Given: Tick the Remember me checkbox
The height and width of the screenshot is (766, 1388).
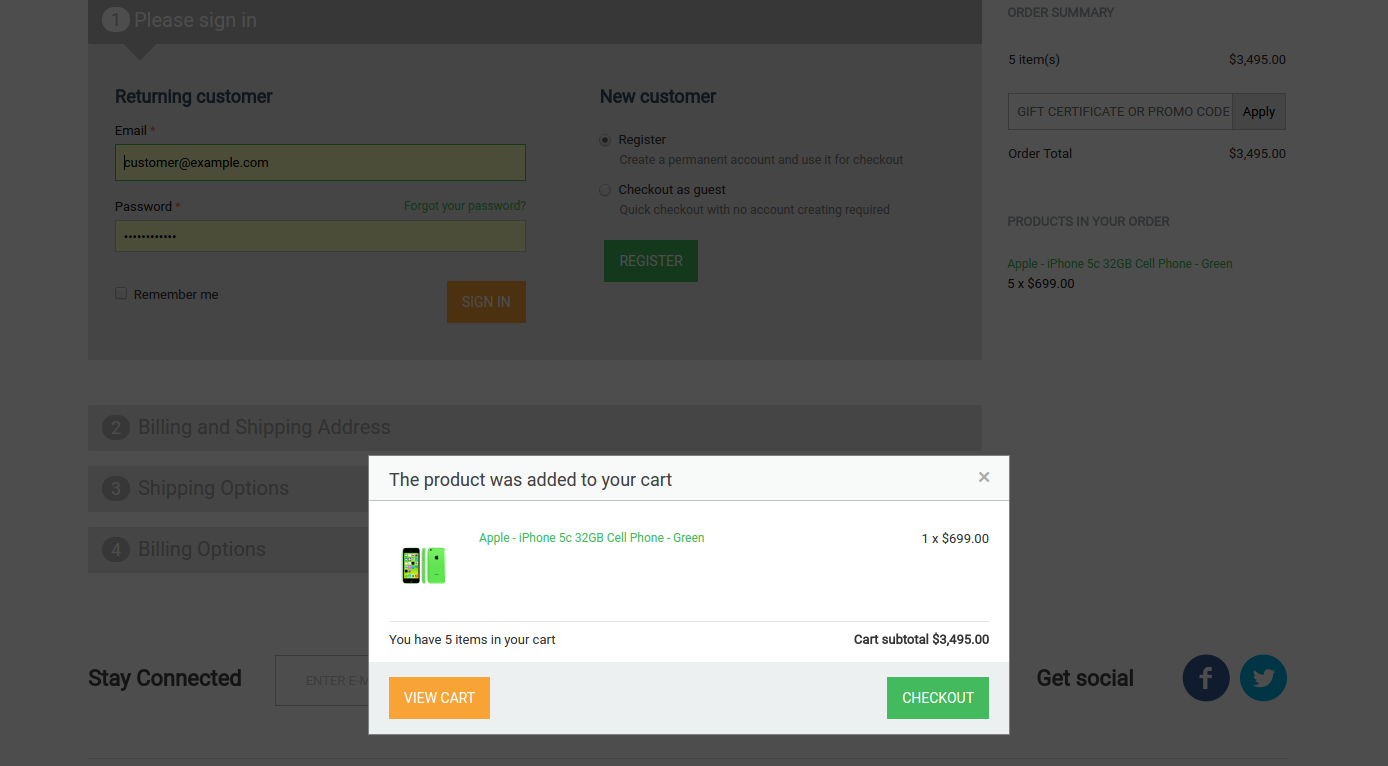Looking at the screenshot, I should click(121, 293).
